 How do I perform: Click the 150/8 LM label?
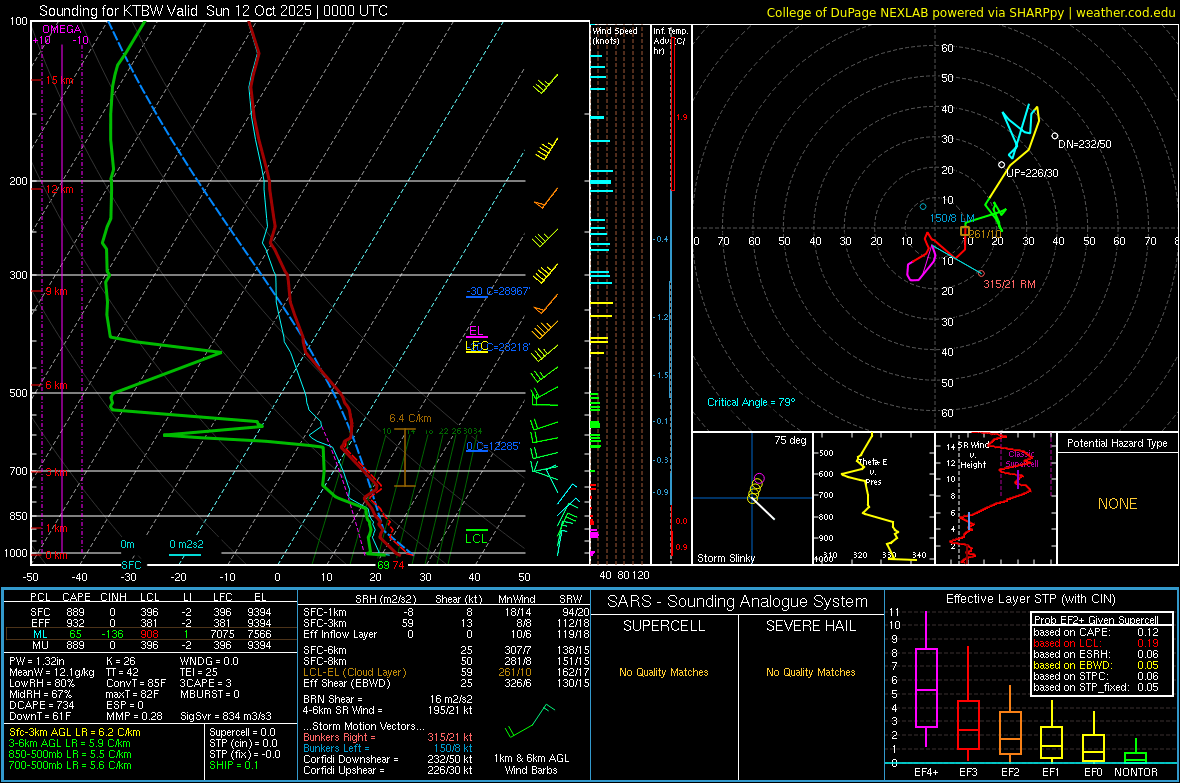click(952, 218)
